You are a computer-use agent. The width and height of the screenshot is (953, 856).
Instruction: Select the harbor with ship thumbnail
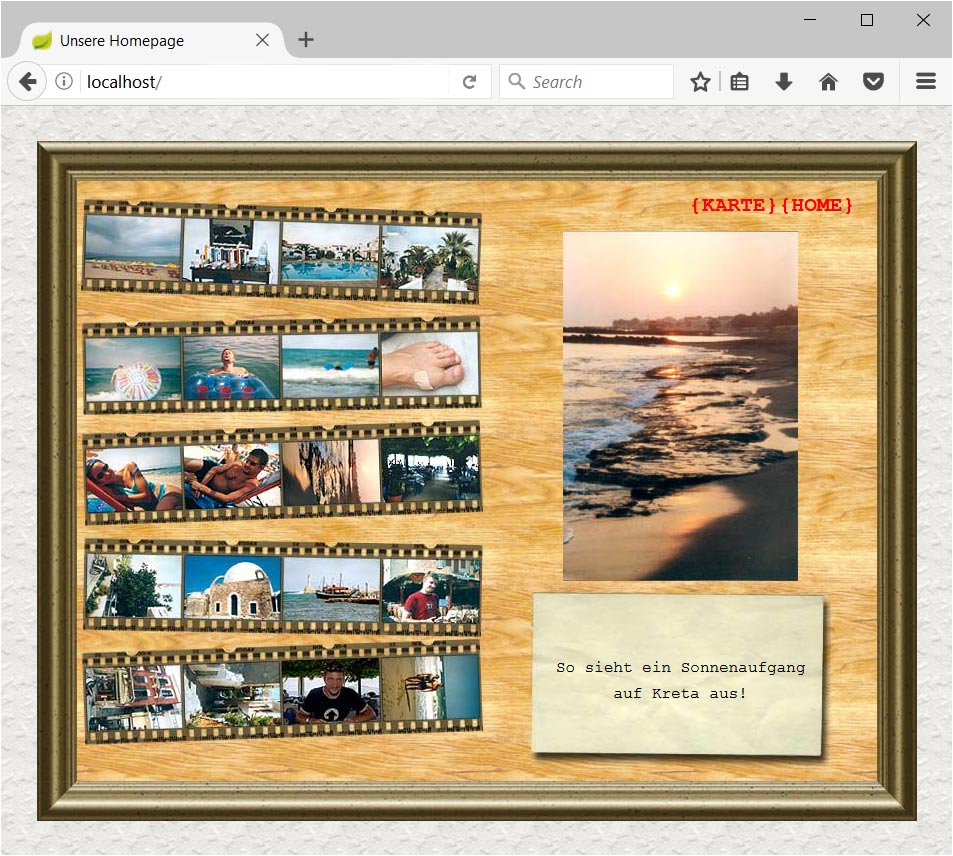click(331, 590)
